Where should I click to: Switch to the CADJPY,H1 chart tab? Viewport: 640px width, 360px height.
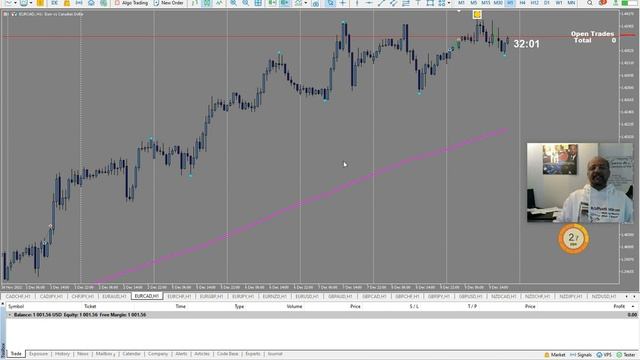pyautogui.click(x=51, y=296)
